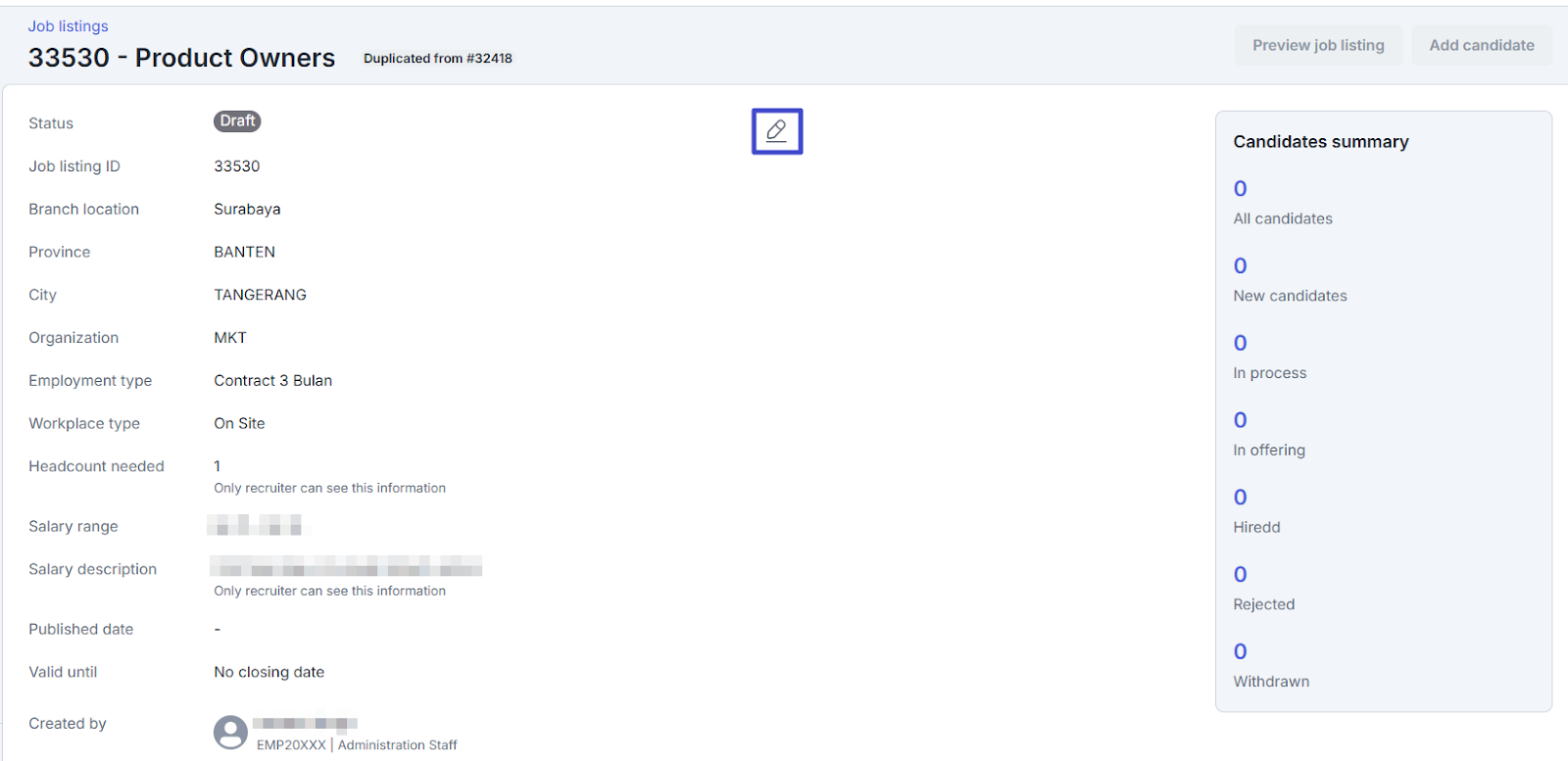Click the Draft status badge
Image resolution: width=1568 pixels, height=761 pixels.
click(237, 121)
